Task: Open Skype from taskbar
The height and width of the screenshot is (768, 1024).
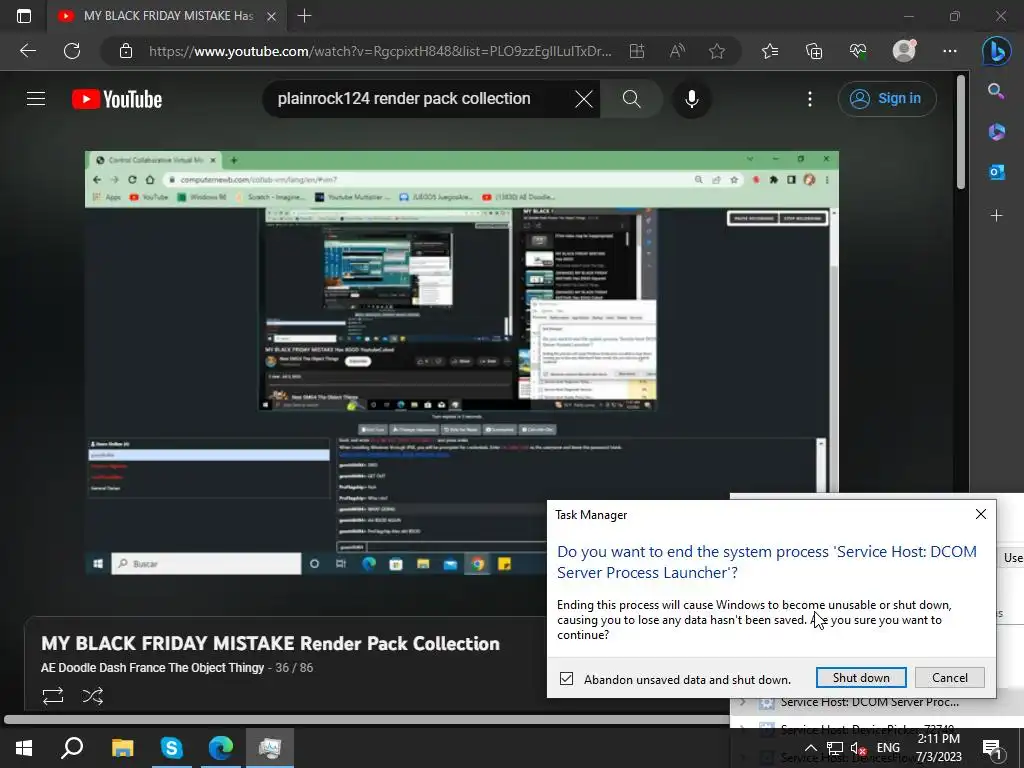Action: coord(171,748)
